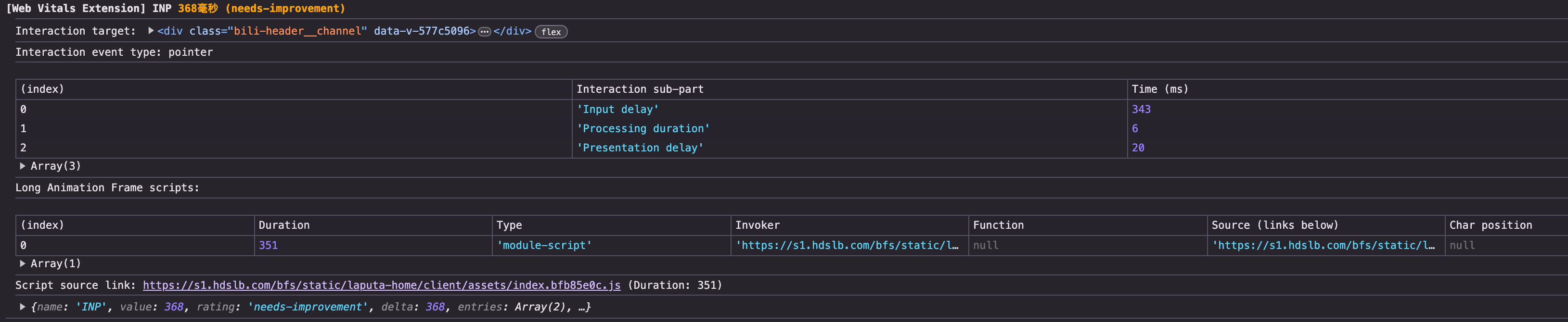
Task: Expand the Array(1) disclosure triangle
Action: (x=23, y=263)
